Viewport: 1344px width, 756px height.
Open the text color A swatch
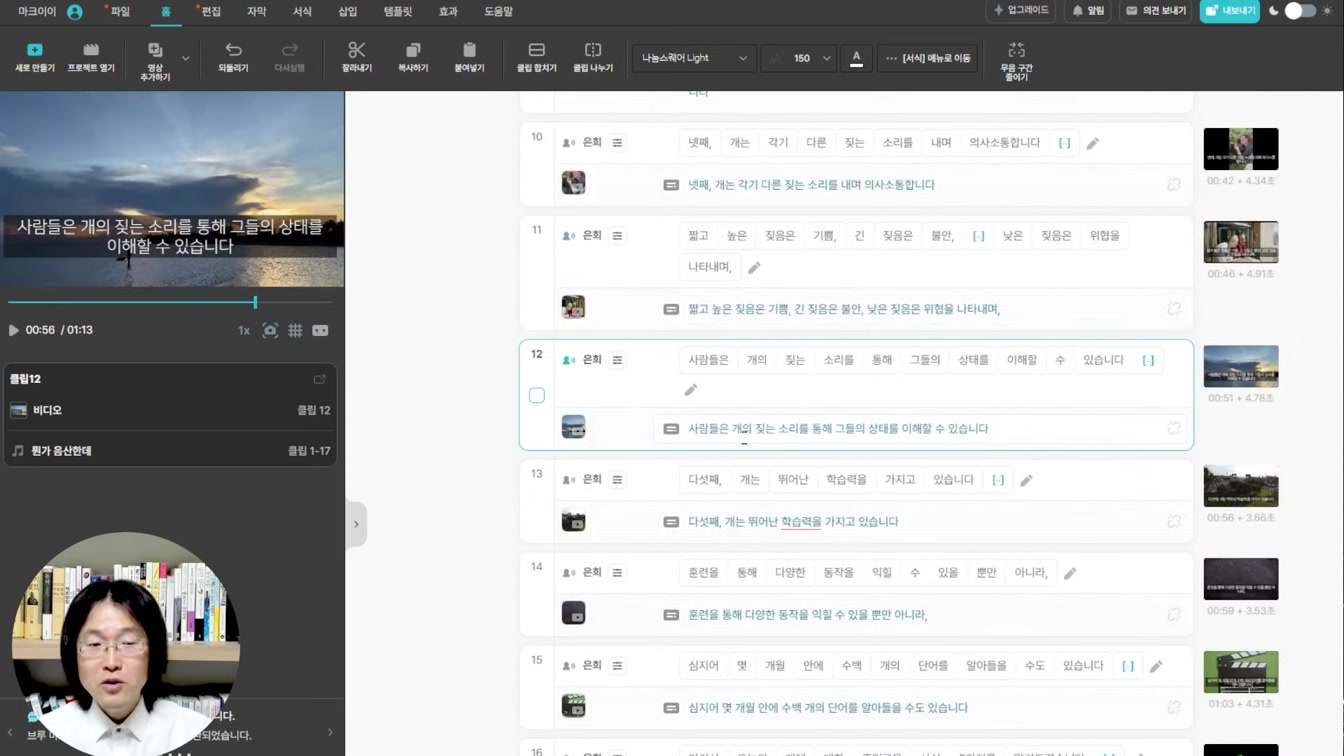(856, 58)
